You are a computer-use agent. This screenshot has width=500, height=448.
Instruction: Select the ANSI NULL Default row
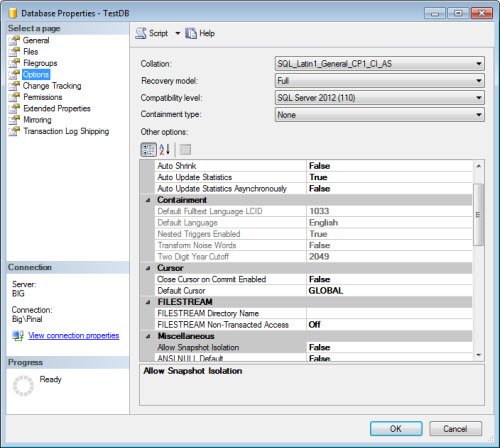pyautogui.click(x=313, y=358)
